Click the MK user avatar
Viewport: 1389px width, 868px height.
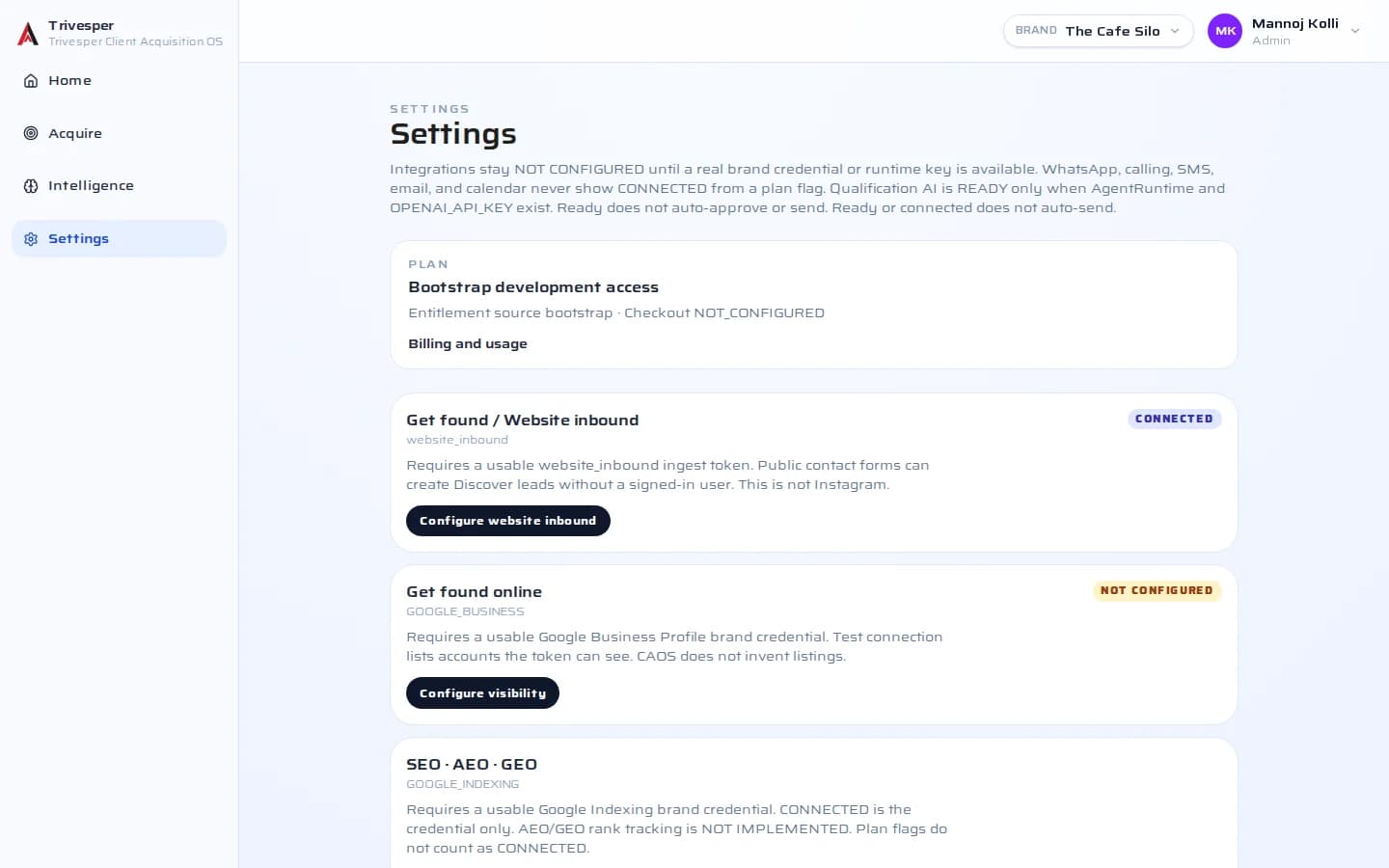click(1225, 31)
